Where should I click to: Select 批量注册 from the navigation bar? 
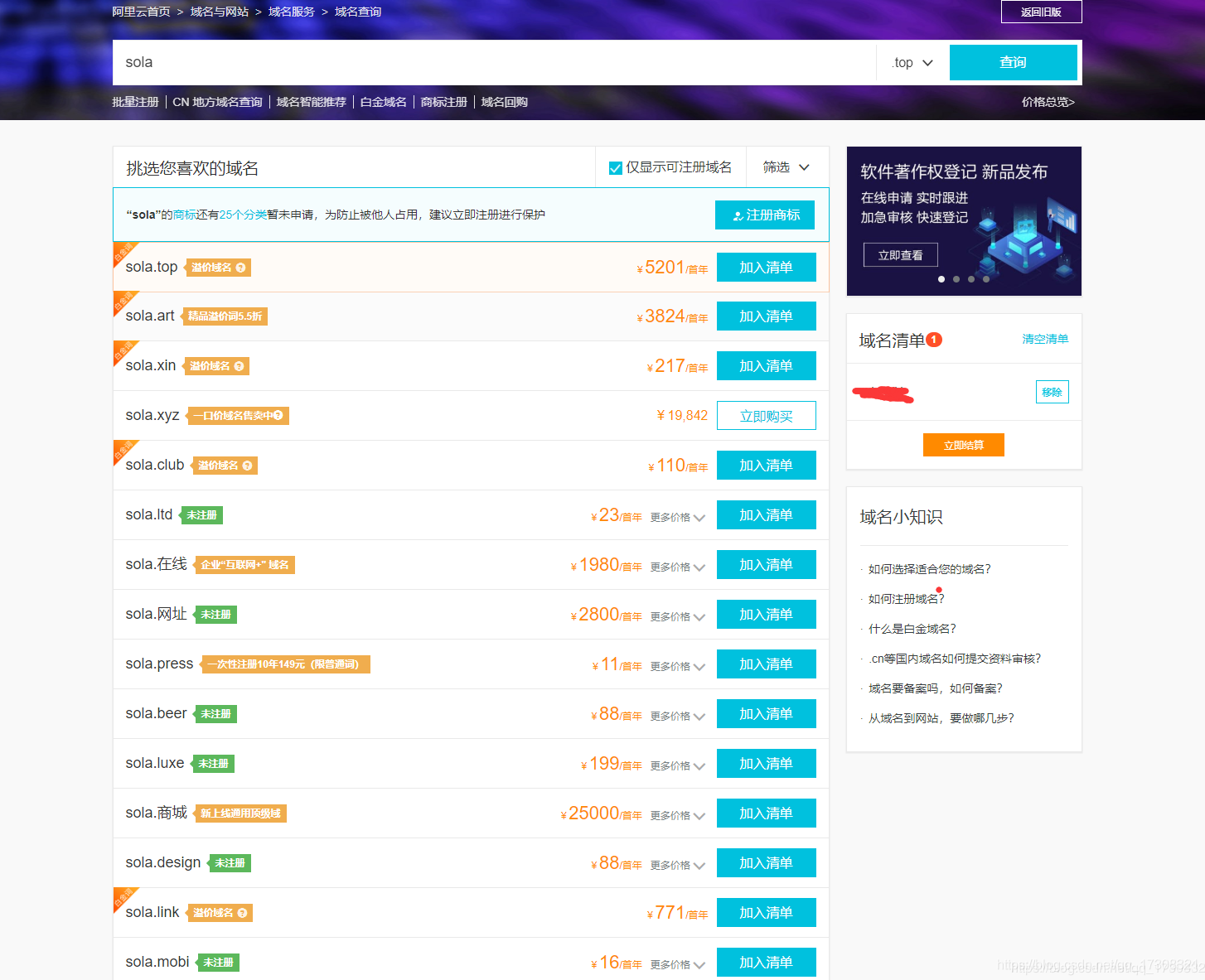[135, 101]
